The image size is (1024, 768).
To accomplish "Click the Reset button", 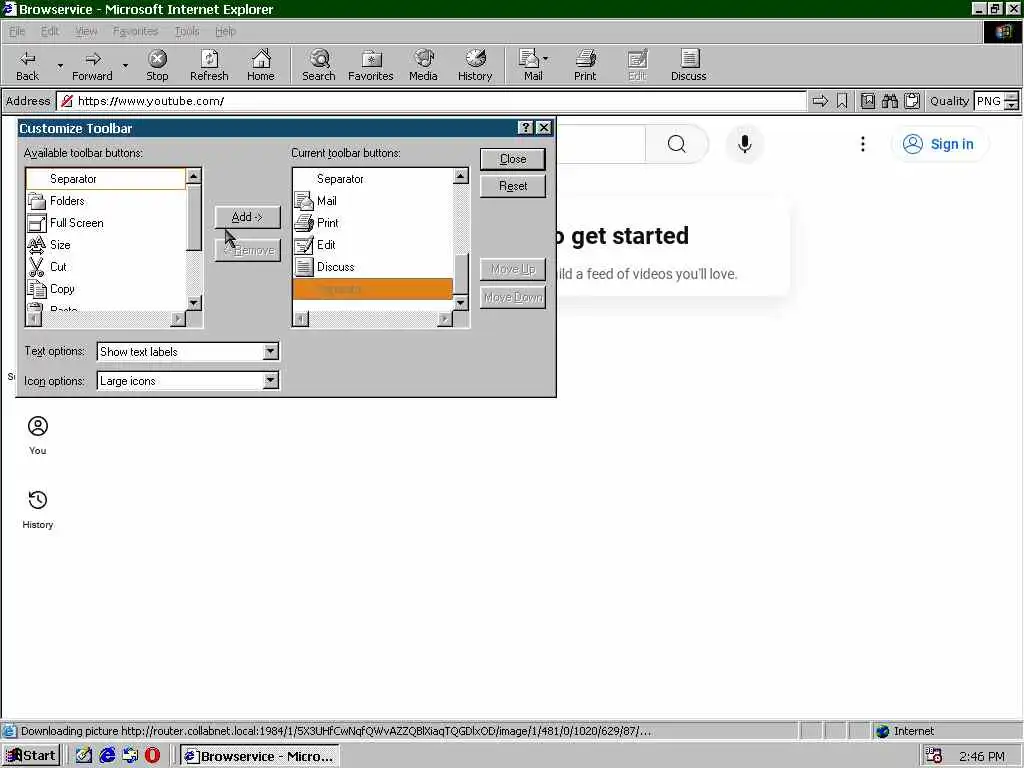I will tap(513, 186).
